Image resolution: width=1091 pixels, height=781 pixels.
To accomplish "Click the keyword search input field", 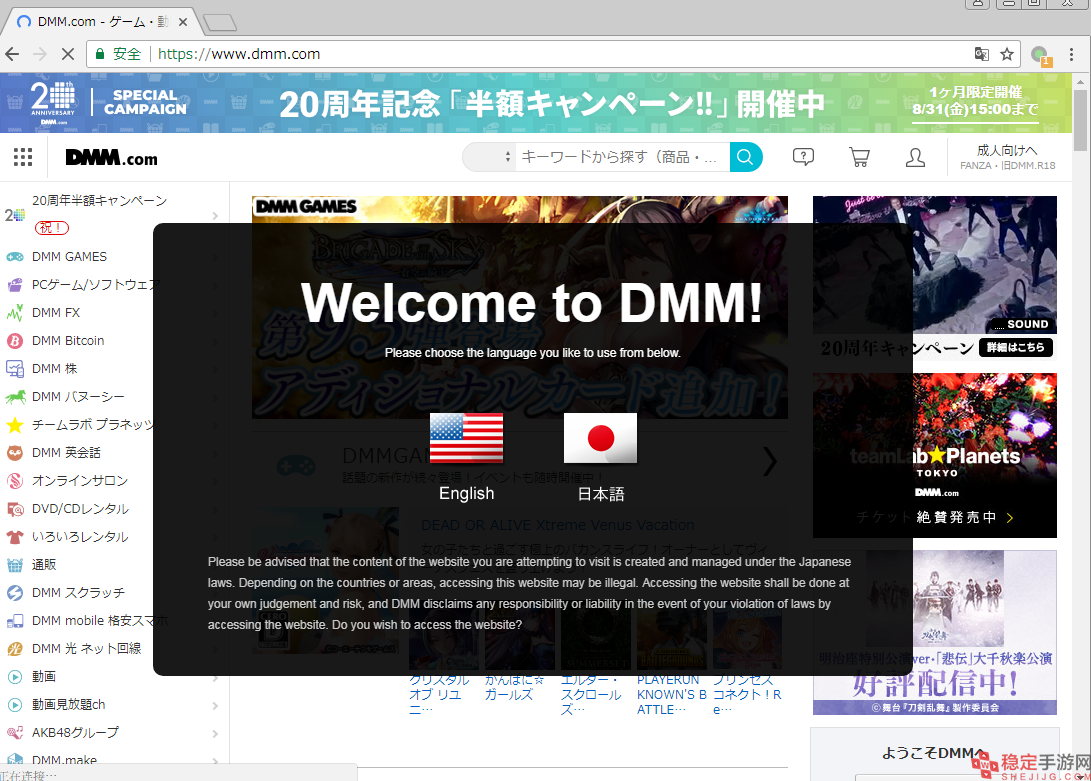I will pos(622,157).
